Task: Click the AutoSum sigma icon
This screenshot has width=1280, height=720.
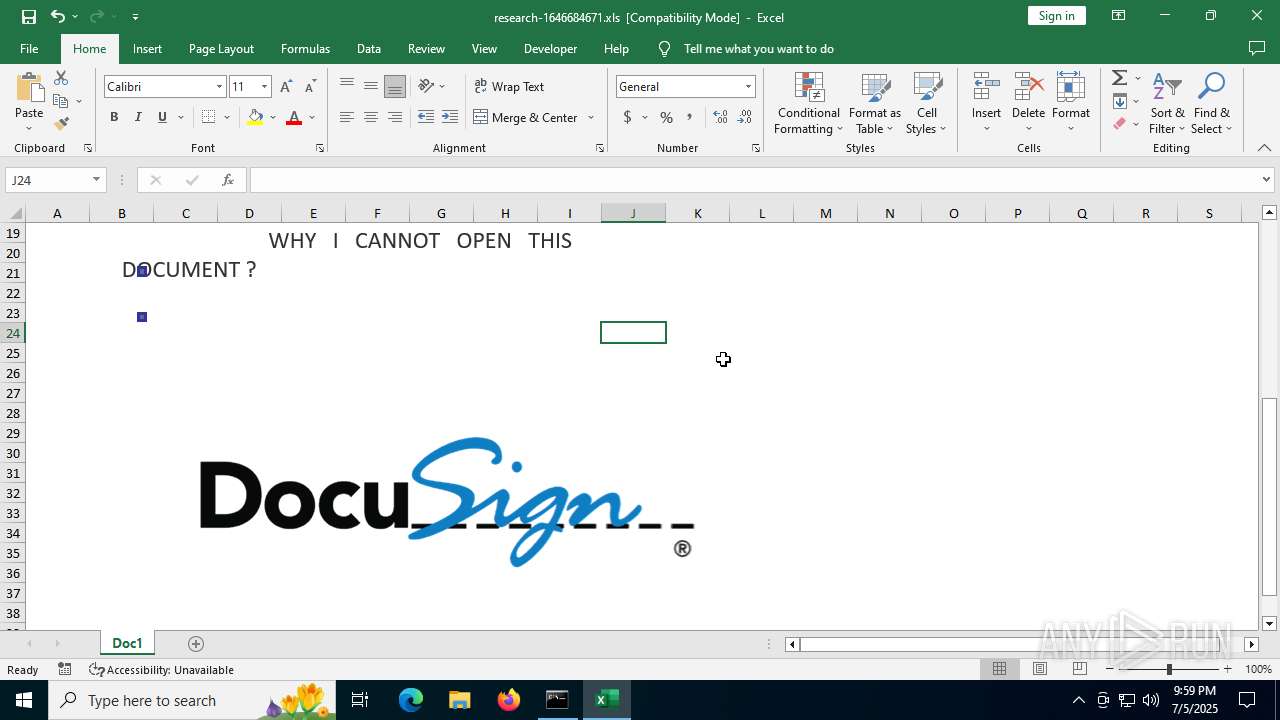Action: 1120,78
